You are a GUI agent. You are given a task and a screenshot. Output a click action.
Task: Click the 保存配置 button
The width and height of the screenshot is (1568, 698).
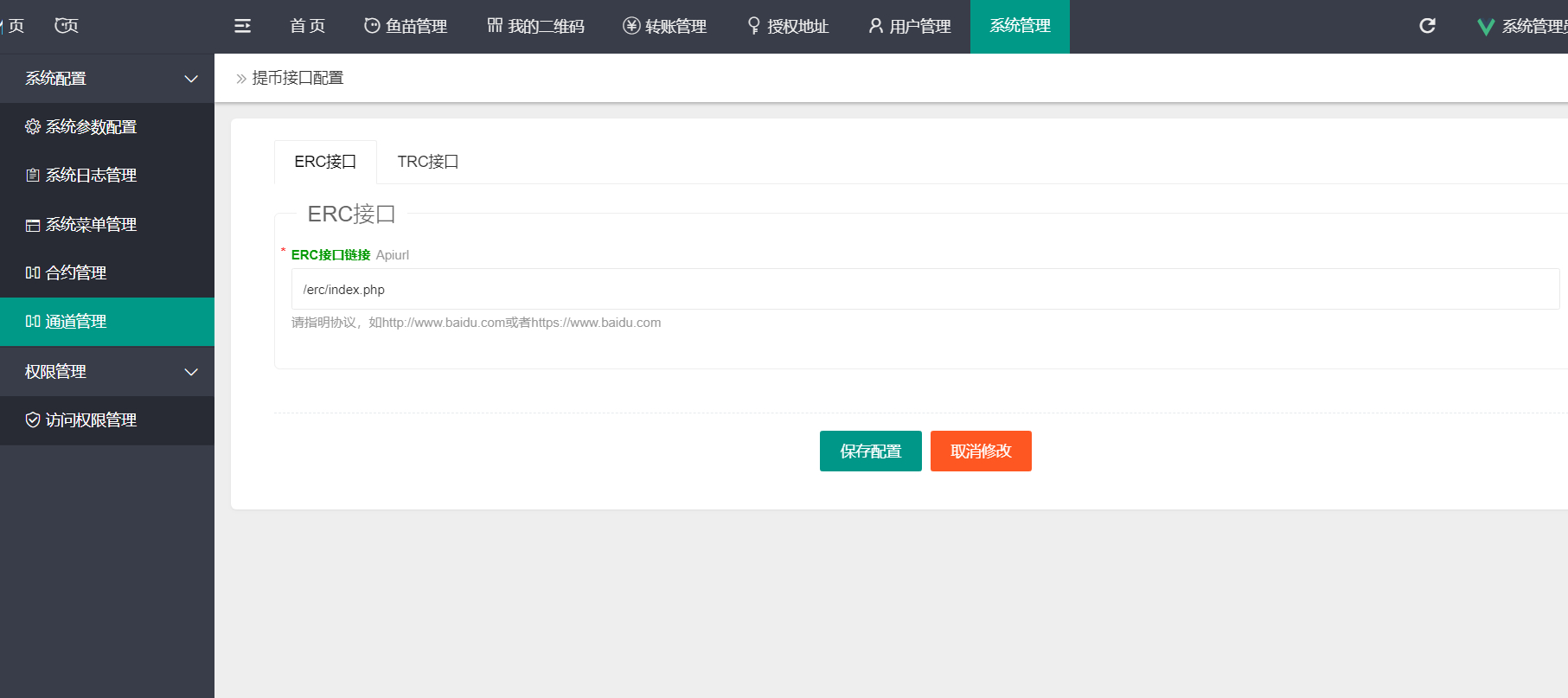(x=871, y=451)
